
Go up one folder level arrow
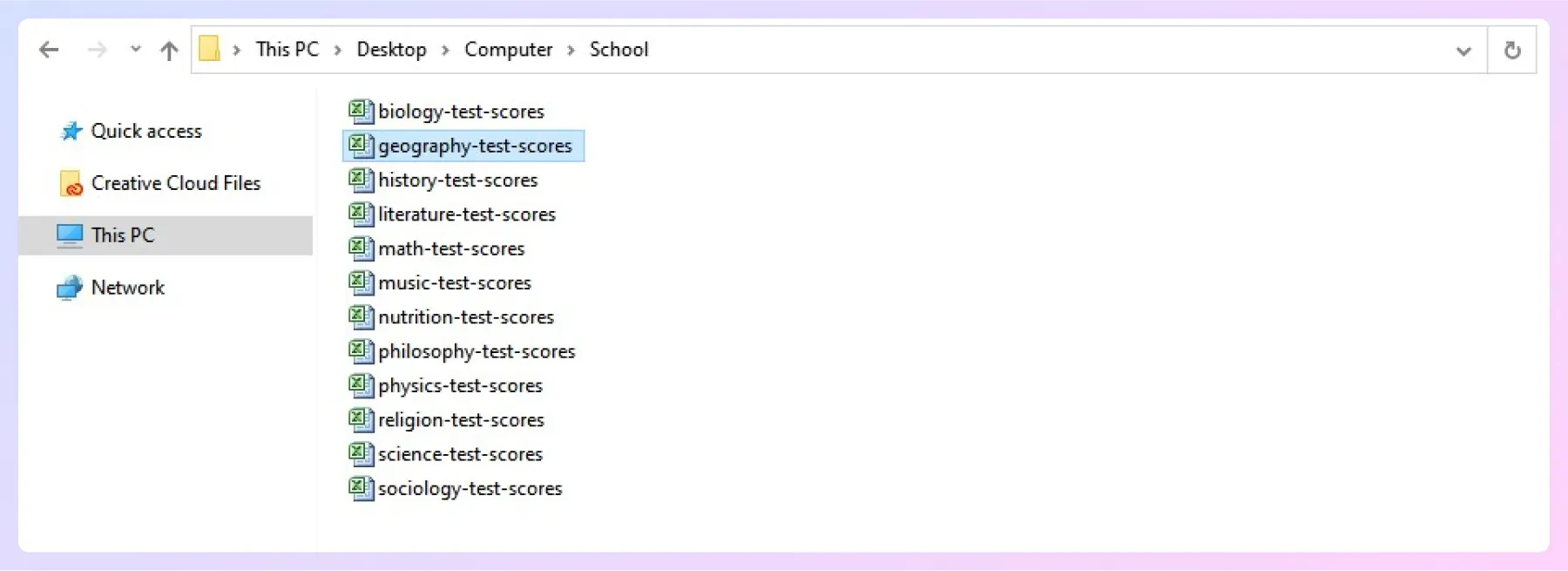click(169, 51)
